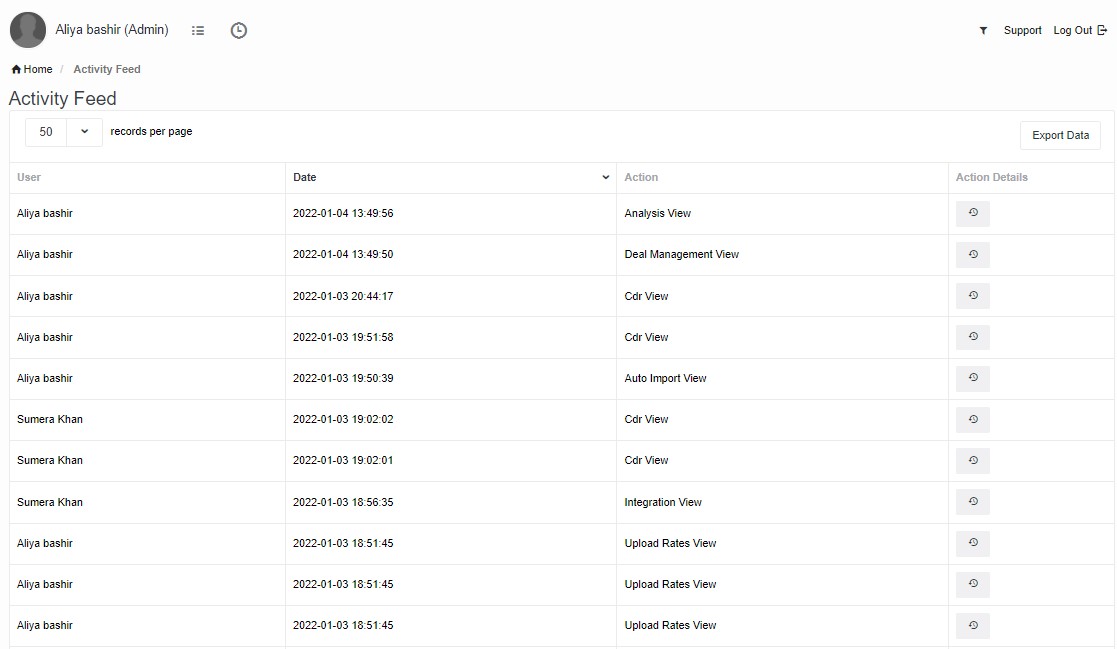Screen dimensions: 1117x649
Task: Click the Aliya bashir profile avatar
Action: pyautogui.click(x=28, y=30)
